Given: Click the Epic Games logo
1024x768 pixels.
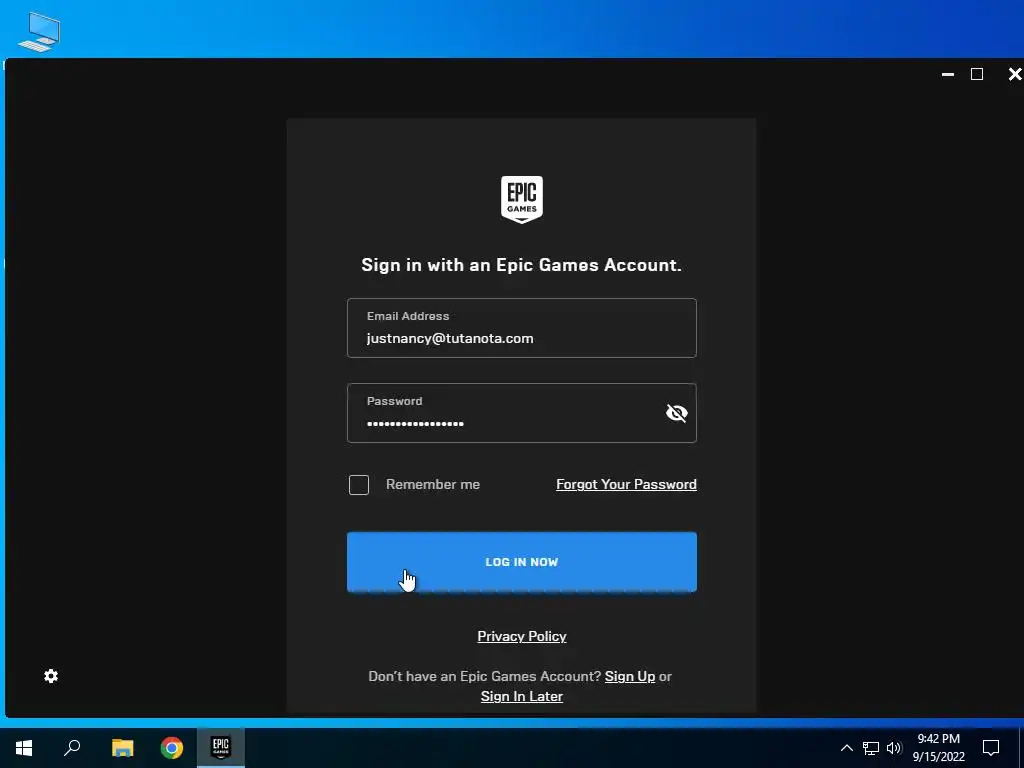Looking at the screenshot, I should 521,199.
